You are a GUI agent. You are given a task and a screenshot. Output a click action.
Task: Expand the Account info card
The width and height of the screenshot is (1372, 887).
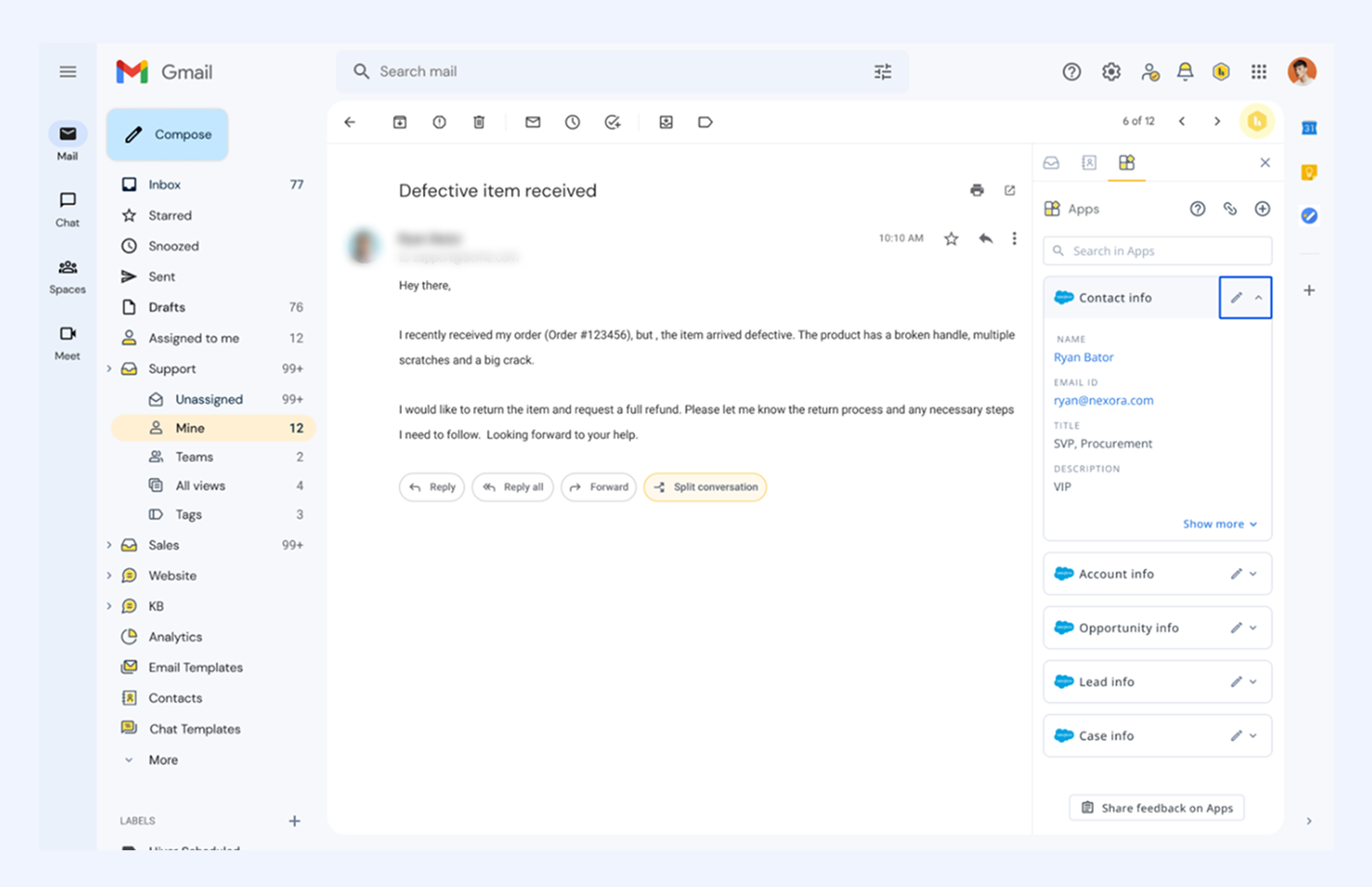pos(1253,574)
